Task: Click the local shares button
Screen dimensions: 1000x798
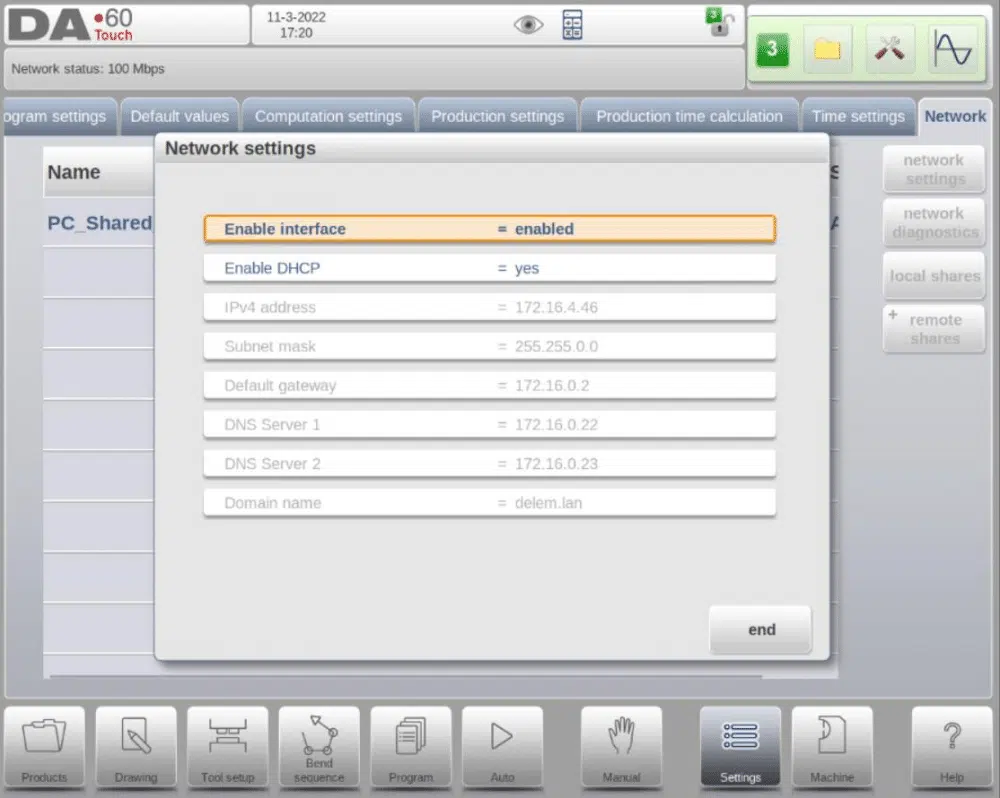Action: (934, 276)
